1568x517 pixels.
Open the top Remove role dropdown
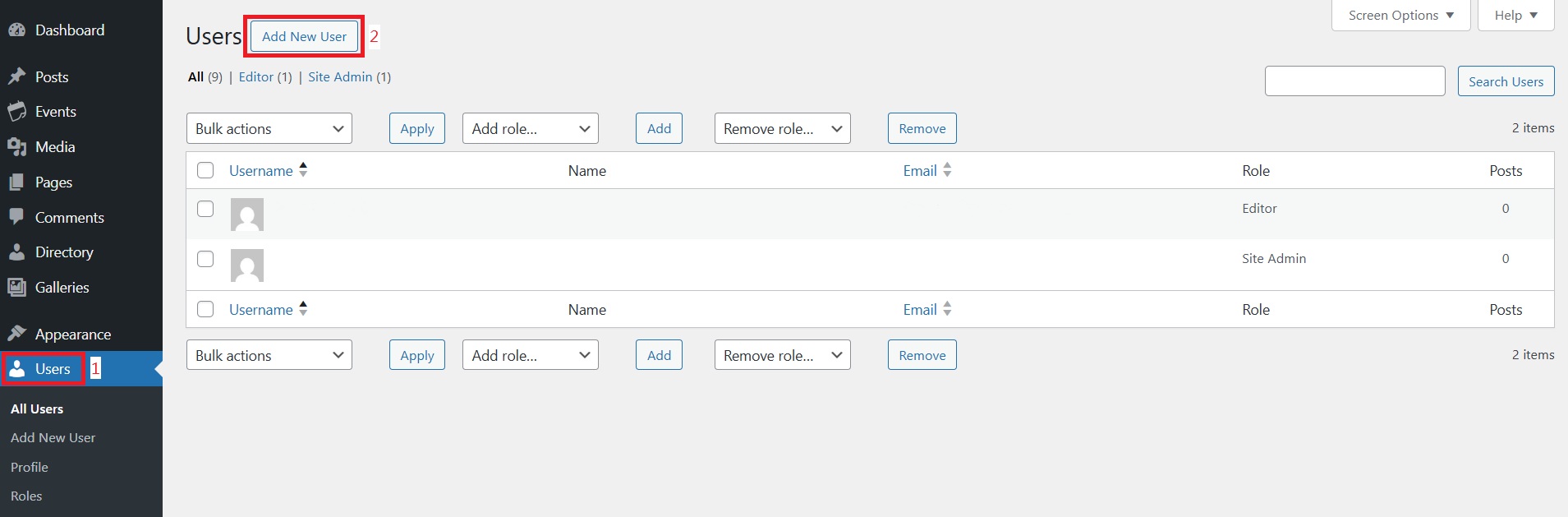click(782, 129)
